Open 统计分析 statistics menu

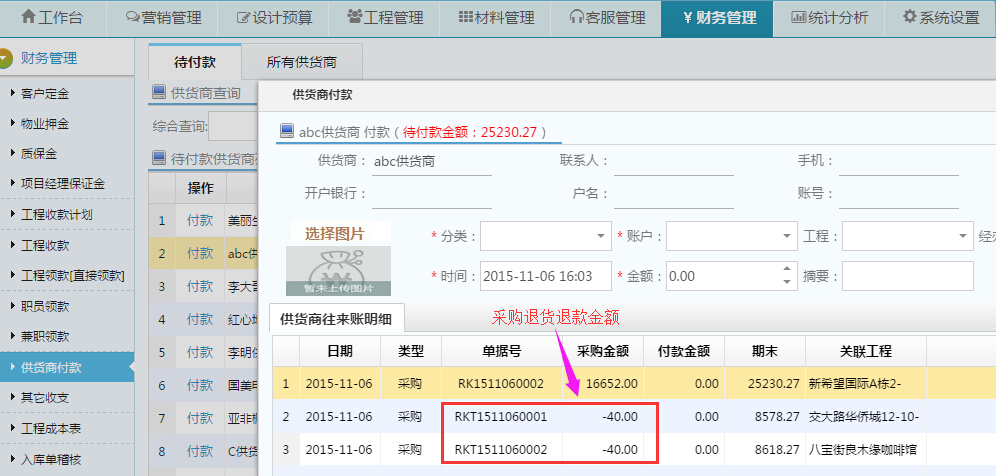click(x=828, y=18)
